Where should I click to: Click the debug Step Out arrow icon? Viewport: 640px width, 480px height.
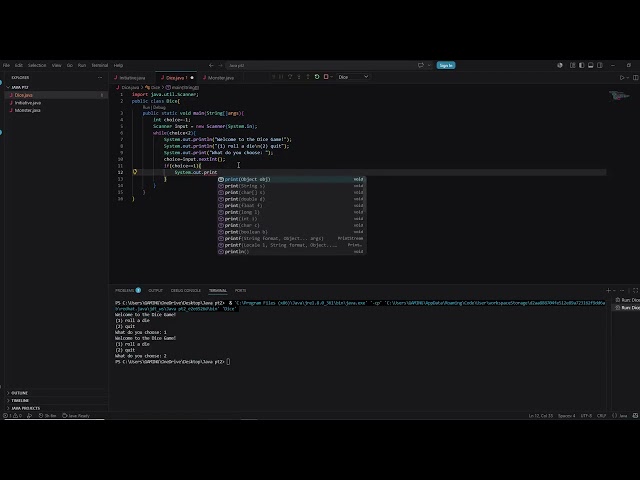308,77
